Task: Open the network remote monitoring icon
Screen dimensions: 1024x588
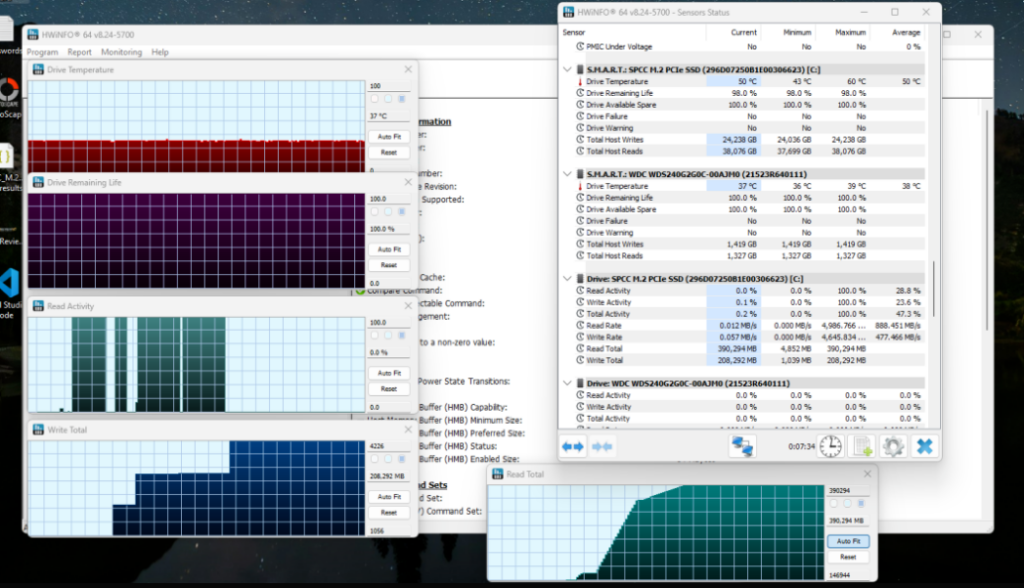Action: coord(742,447)
